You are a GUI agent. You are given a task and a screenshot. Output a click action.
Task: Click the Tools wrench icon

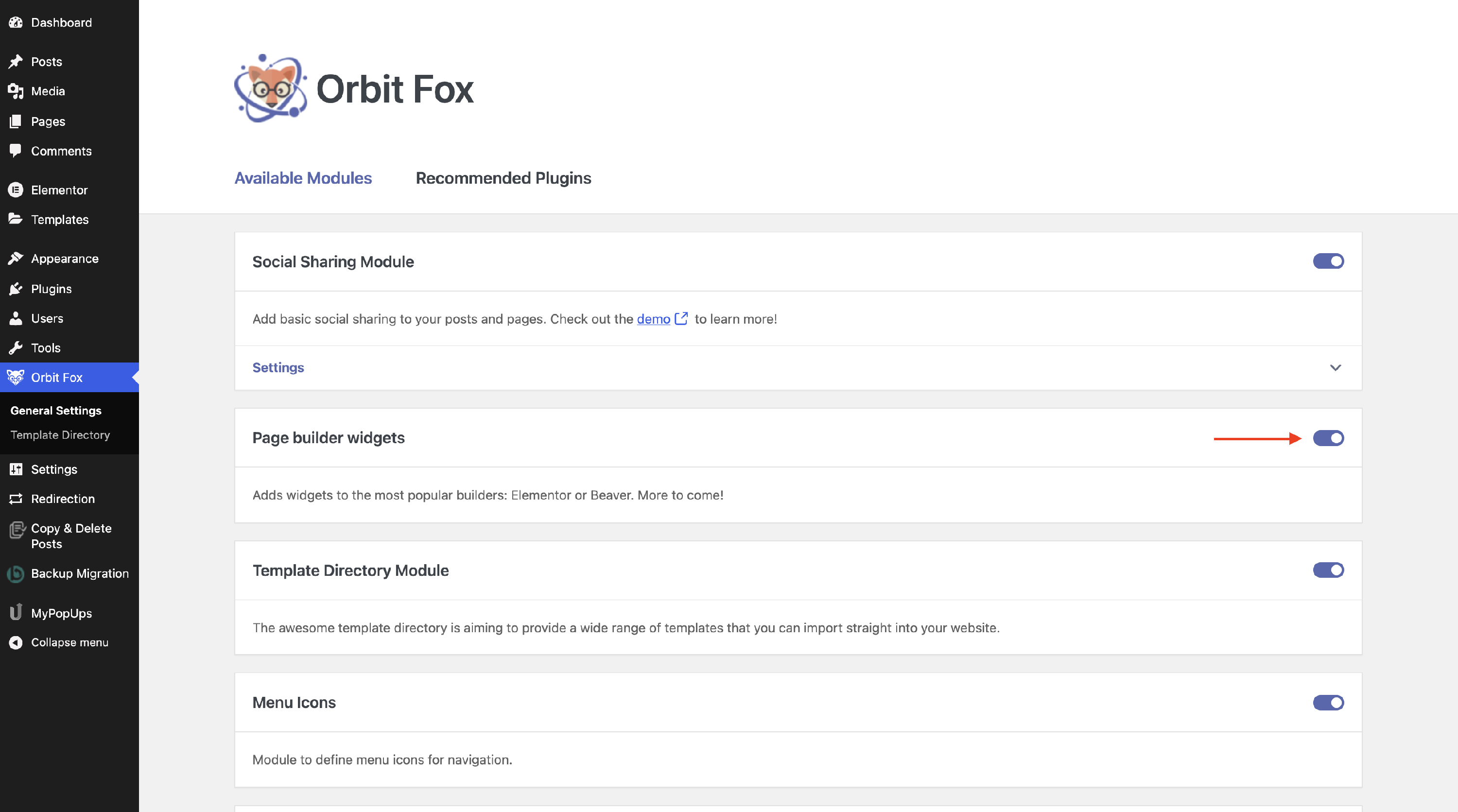pos(16,347)
